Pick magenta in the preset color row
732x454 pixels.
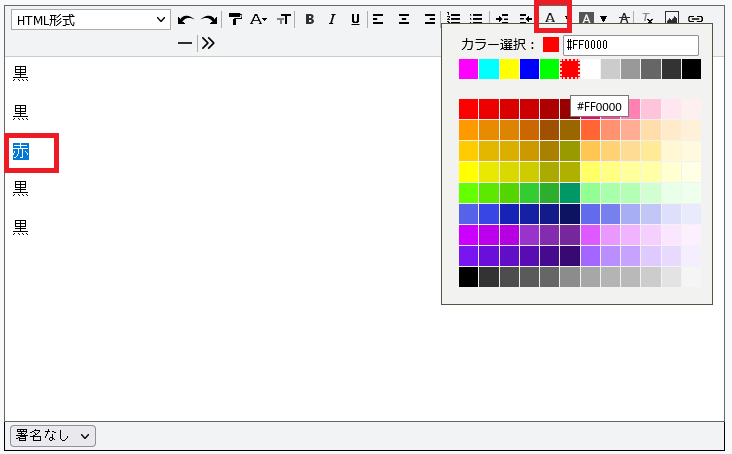pos(468,69)
